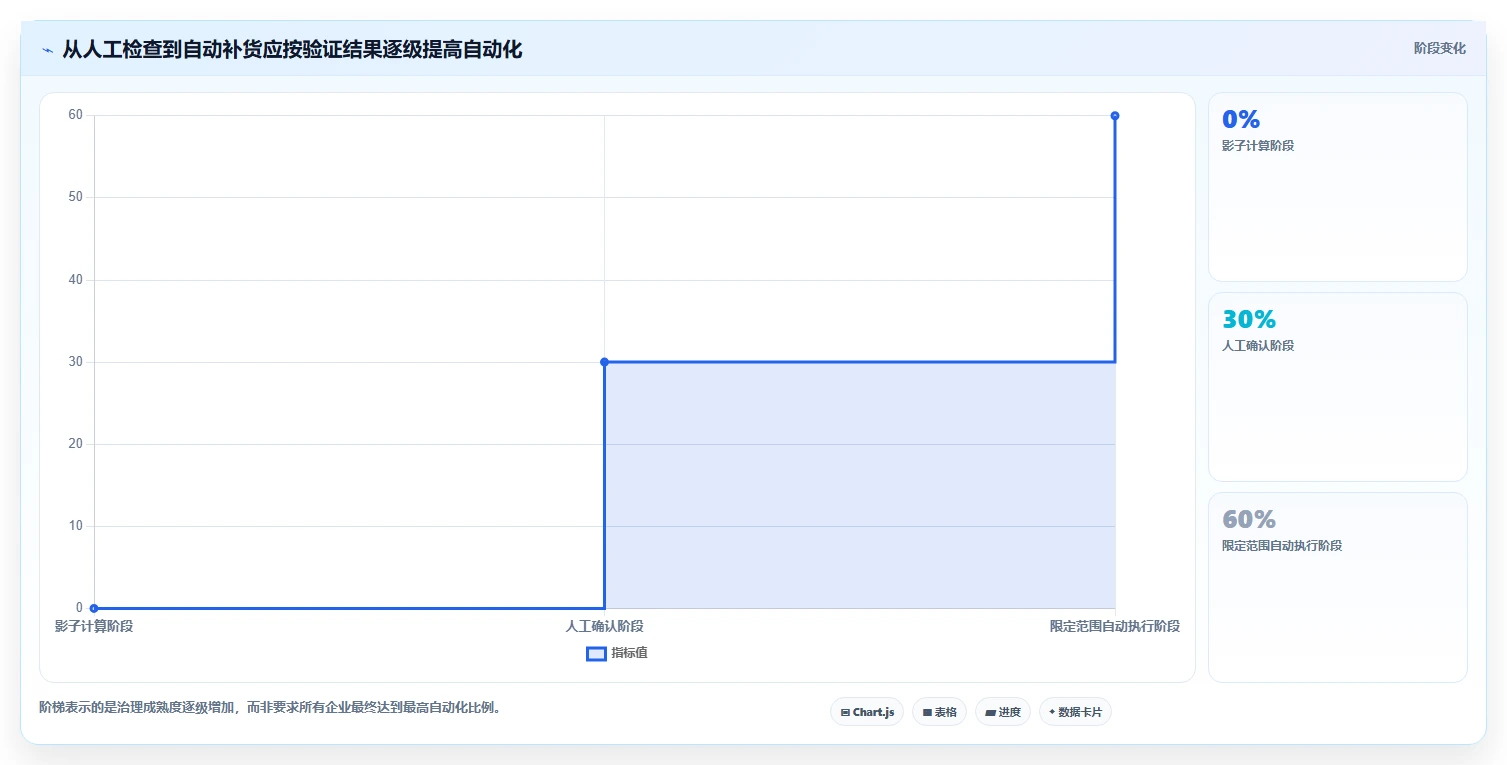Image resolution: width=1507 pixels, height=765 pixels.
Task: Click y-axis tick label 50
Action: [75, 197]
